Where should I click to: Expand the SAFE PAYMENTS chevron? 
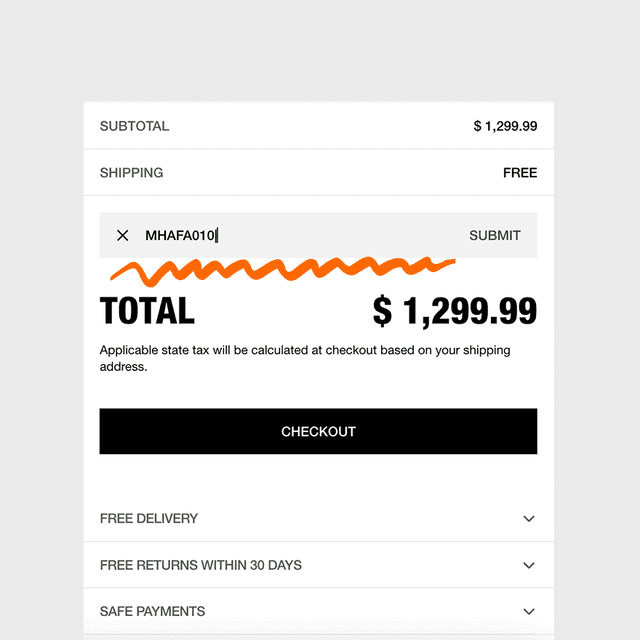529,611
